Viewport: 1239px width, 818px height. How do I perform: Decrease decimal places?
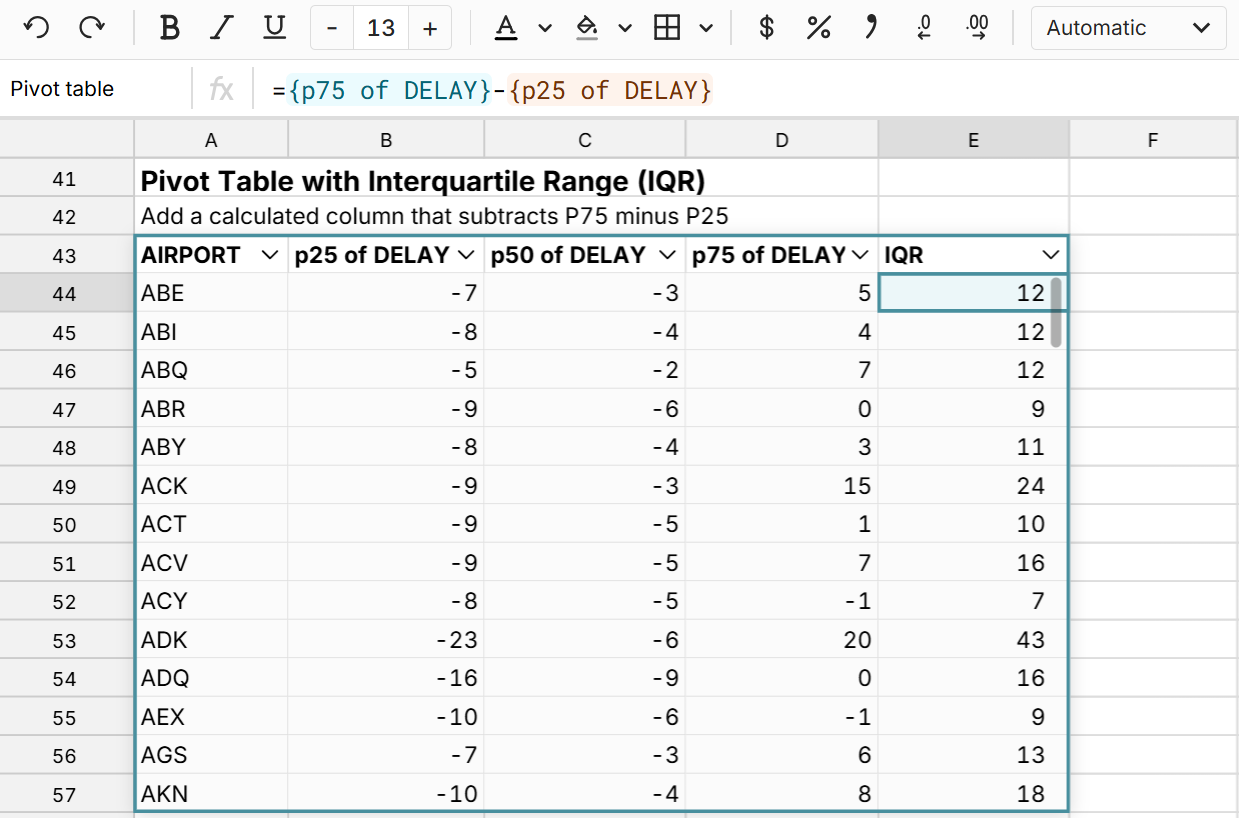(922, 27)
